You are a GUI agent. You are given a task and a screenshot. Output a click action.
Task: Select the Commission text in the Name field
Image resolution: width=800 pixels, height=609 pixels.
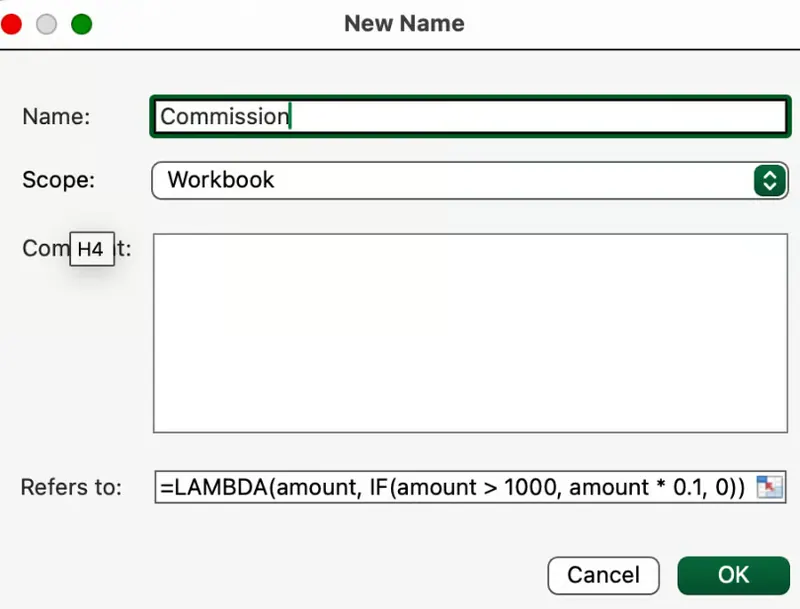[x=222, y=116]
